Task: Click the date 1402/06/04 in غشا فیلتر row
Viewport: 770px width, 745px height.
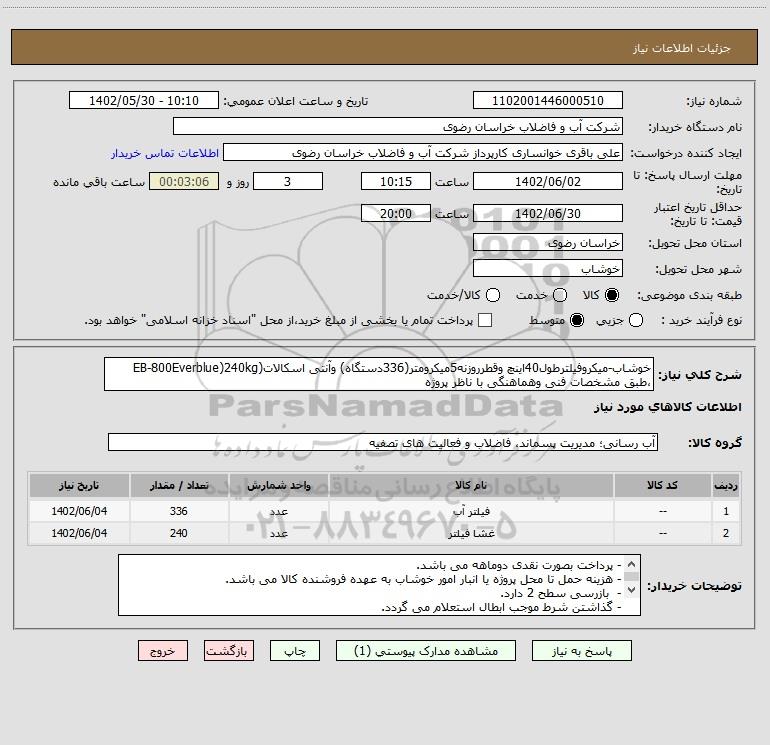Action: click(79, 533)
